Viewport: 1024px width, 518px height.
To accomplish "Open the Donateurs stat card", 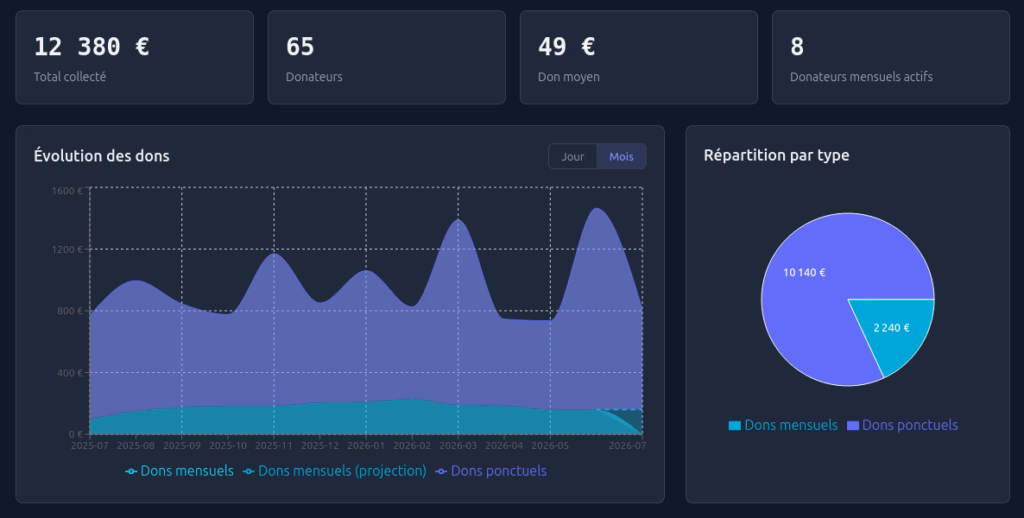I will point(387,57).
